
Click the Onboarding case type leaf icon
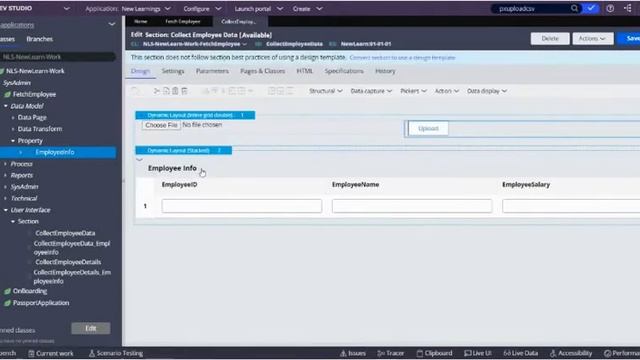(x=7, y=291)
